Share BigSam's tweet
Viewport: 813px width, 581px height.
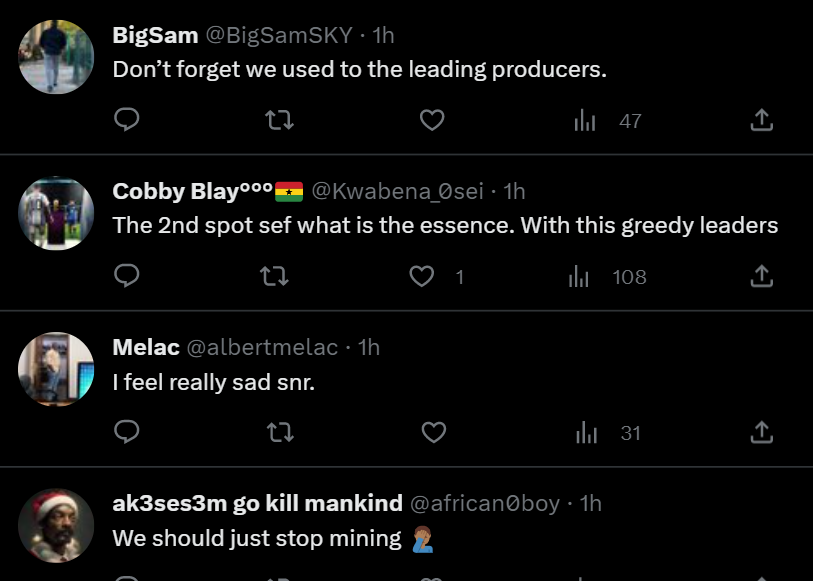click(761, 121)
